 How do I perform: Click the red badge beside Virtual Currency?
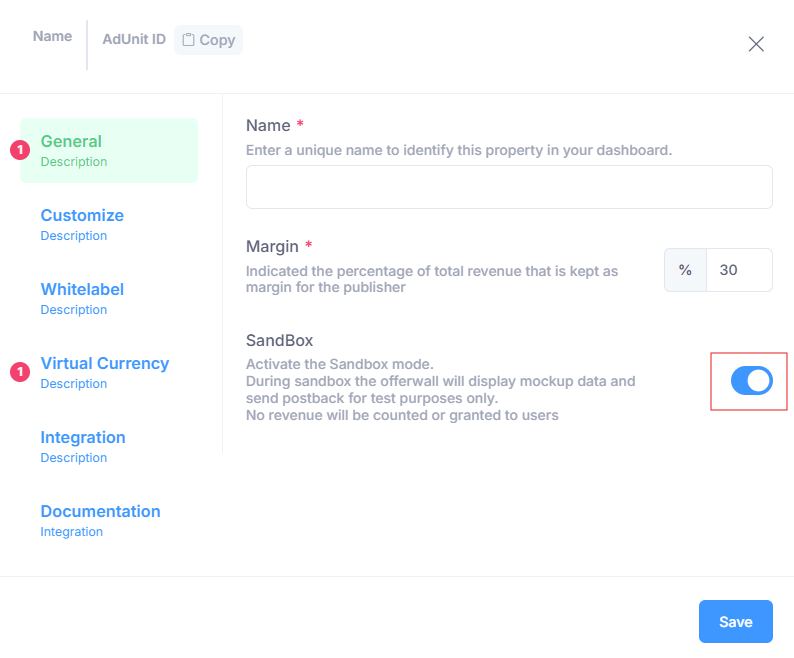point(20,372)
